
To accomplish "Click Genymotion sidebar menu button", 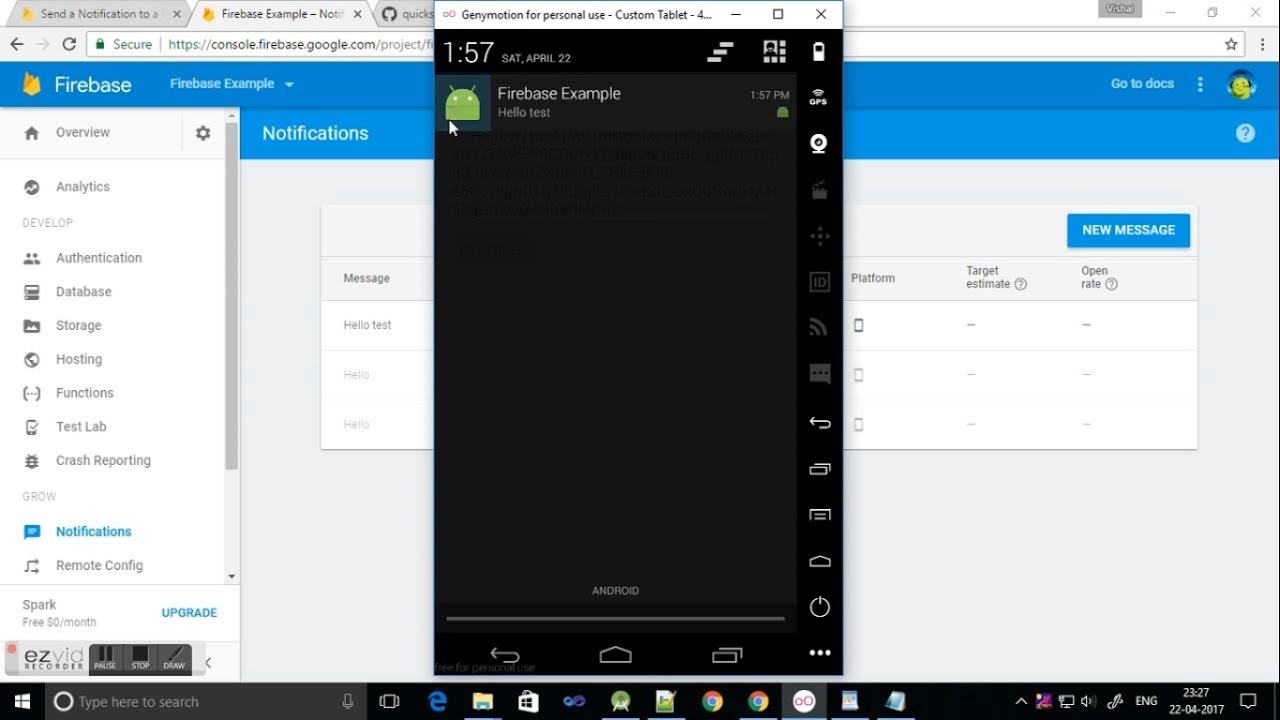I will click(x=819, y=515).
